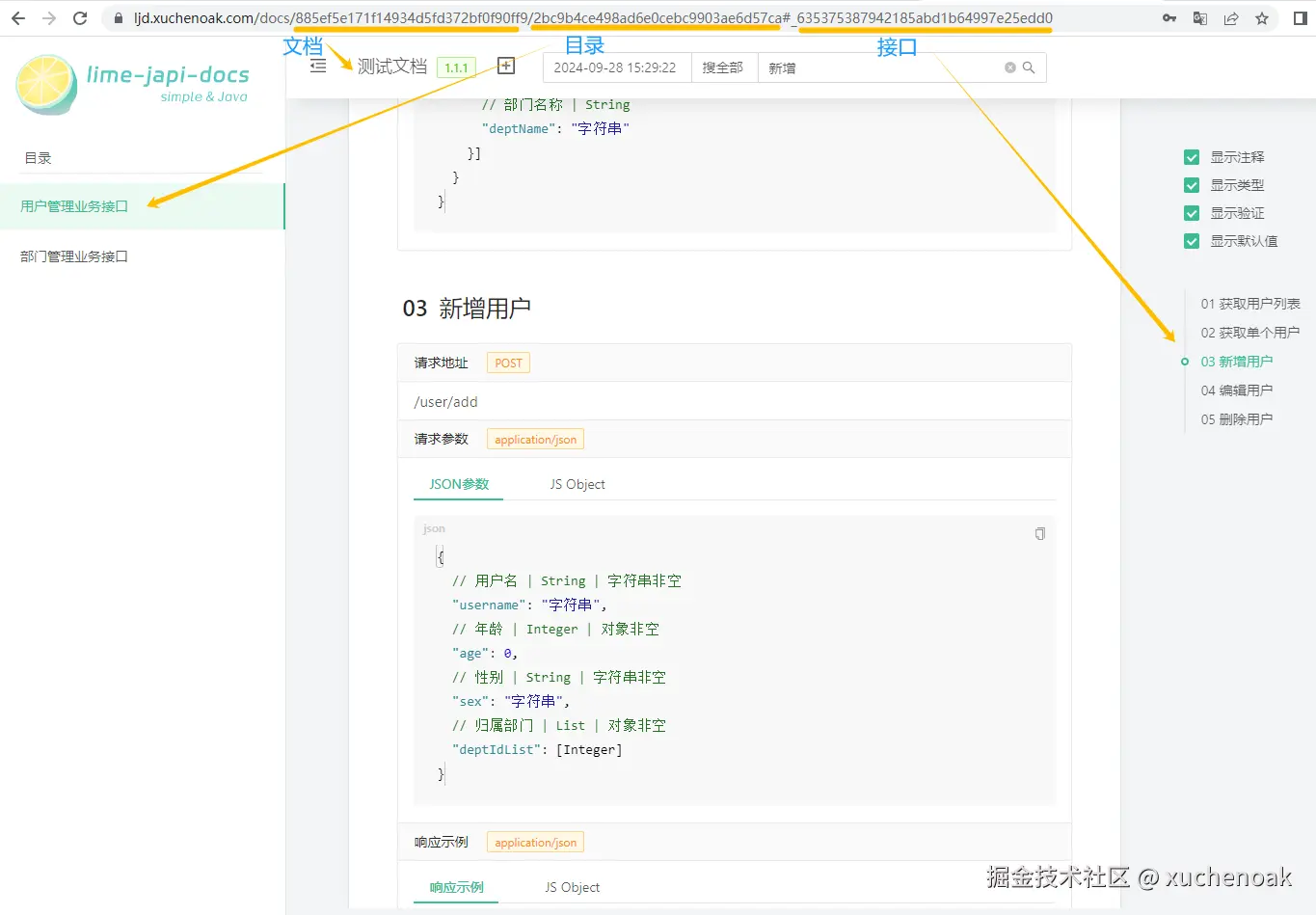1316x915 pixels.
Task: Jump to 02 获取单个用户 anchor
Action: pos(1250,333)
